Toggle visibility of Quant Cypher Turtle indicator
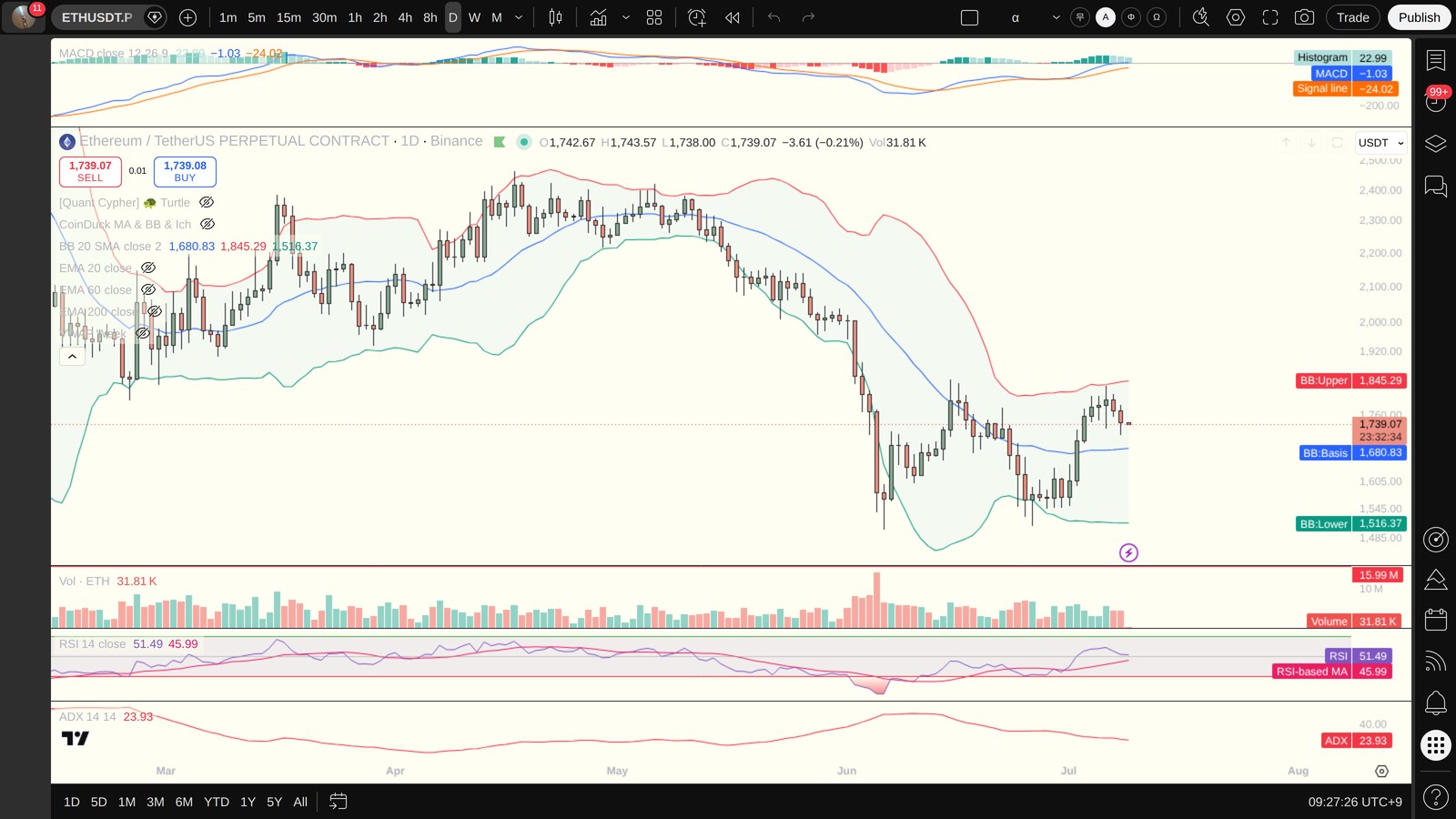Viewport: 1456px width, 819px height. tap(207, 202)
